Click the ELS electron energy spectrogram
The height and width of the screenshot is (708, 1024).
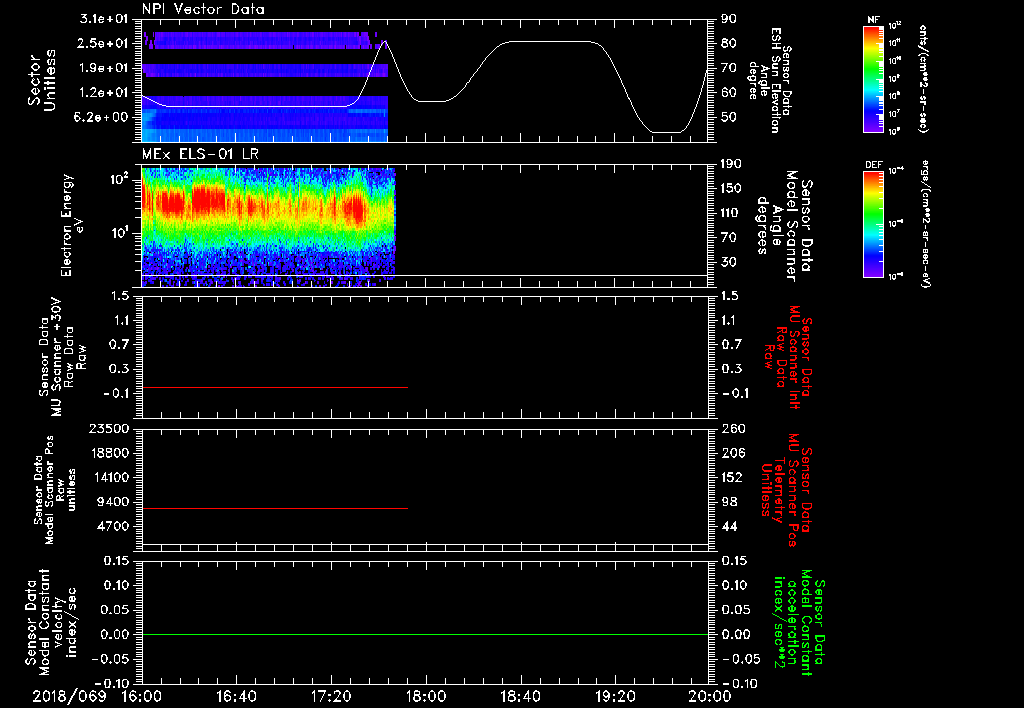[x=268, y=227]
